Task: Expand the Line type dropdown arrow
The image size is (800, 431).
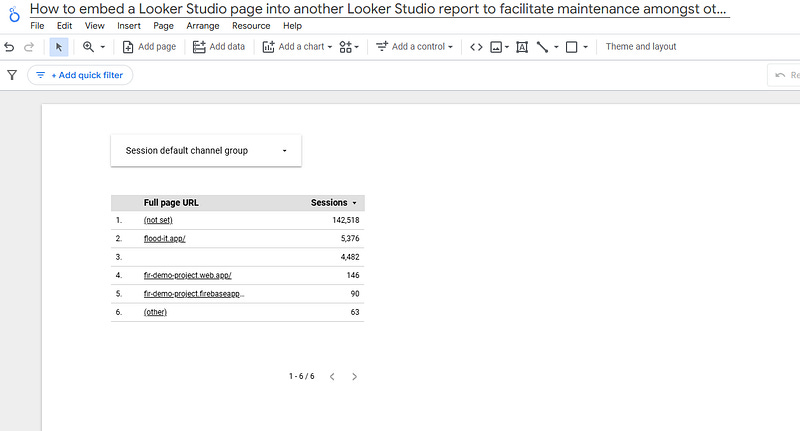Action: (x=556, y=47)
